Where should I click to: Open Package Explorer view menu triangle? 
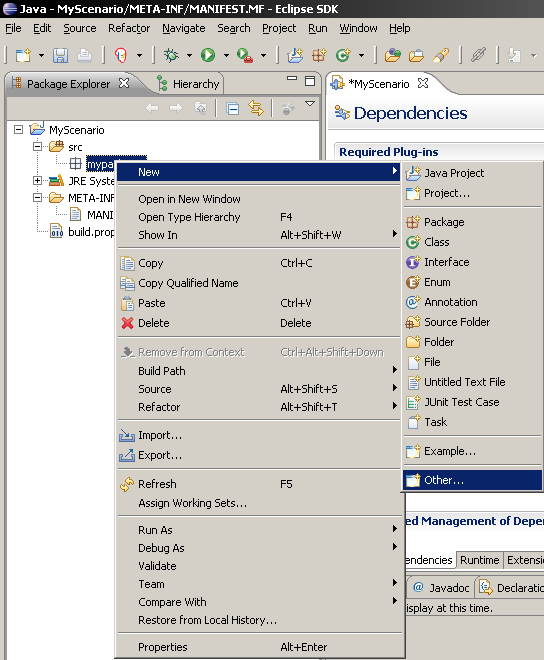(310, 104)
